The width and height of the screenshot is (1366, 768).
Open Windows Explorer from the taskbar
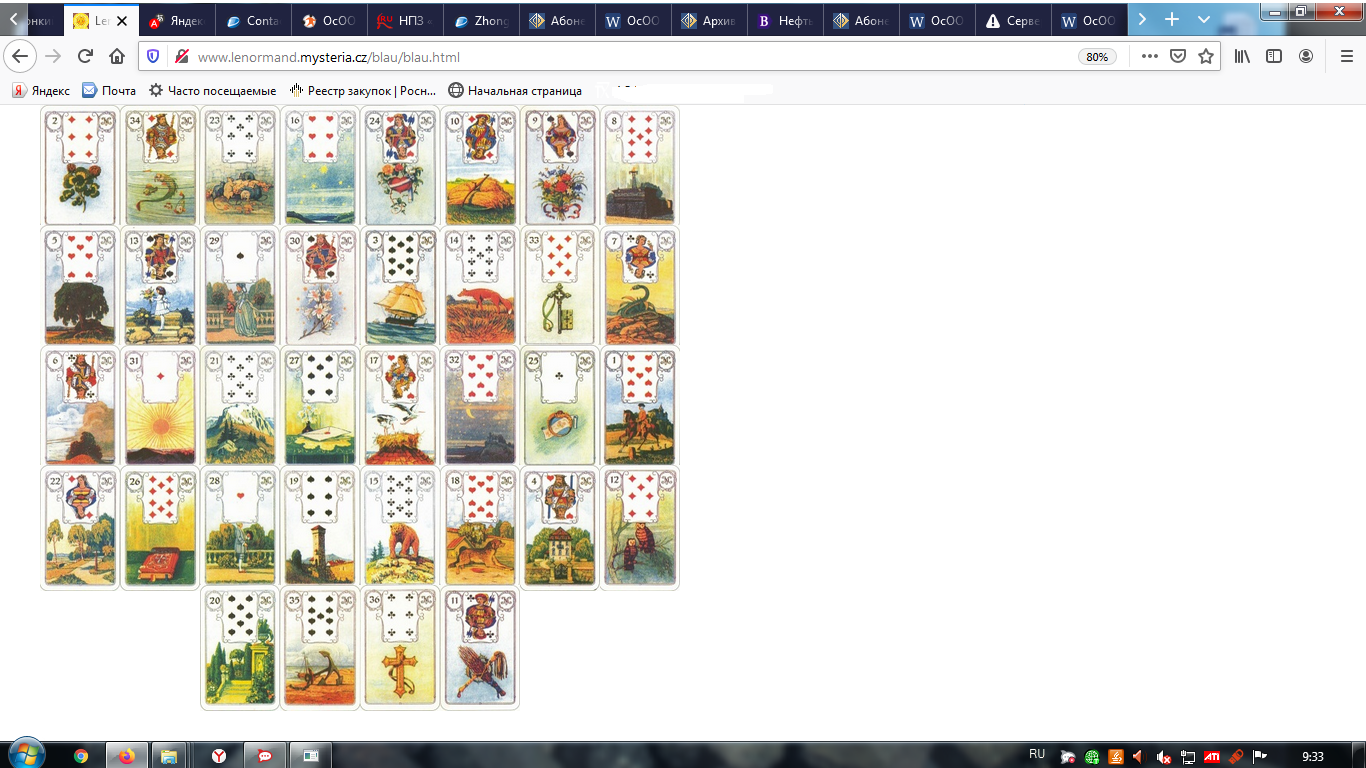169,756
